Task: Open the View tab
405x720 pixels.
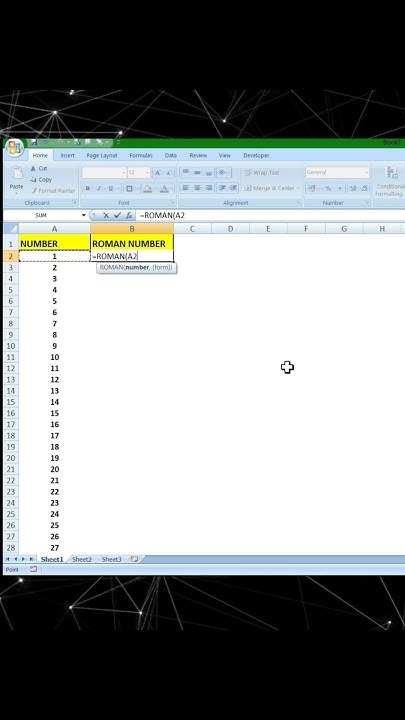Action: tap(225, 156)
